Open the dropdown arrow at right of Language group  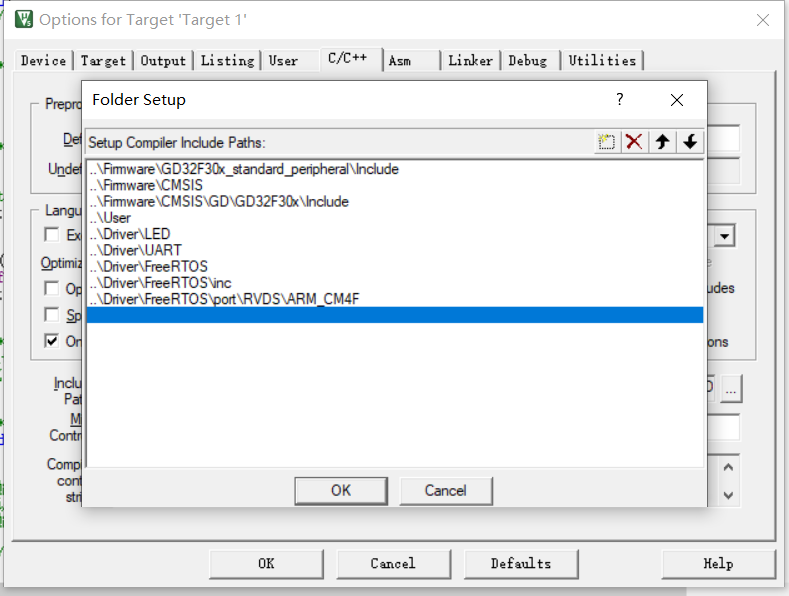click(725, 236)
